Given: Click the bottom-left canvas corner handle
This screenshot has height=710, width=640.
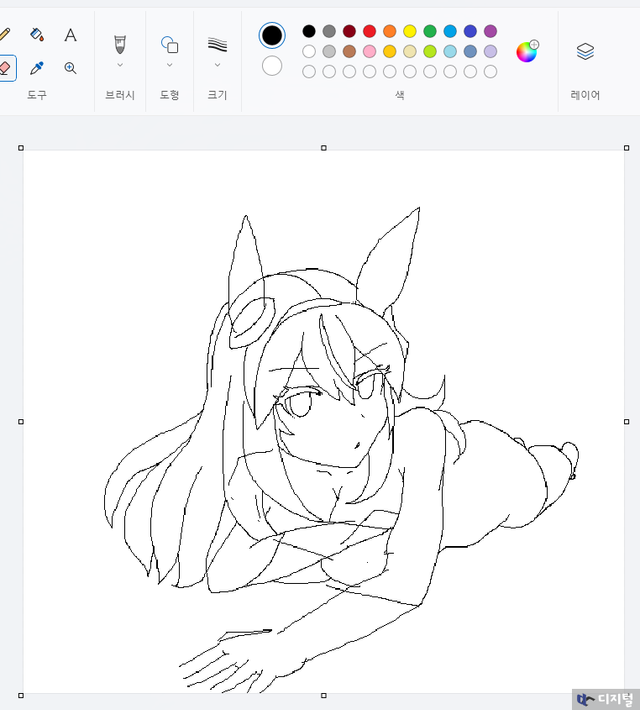Looking at the screenshot, I should [21, 695].
